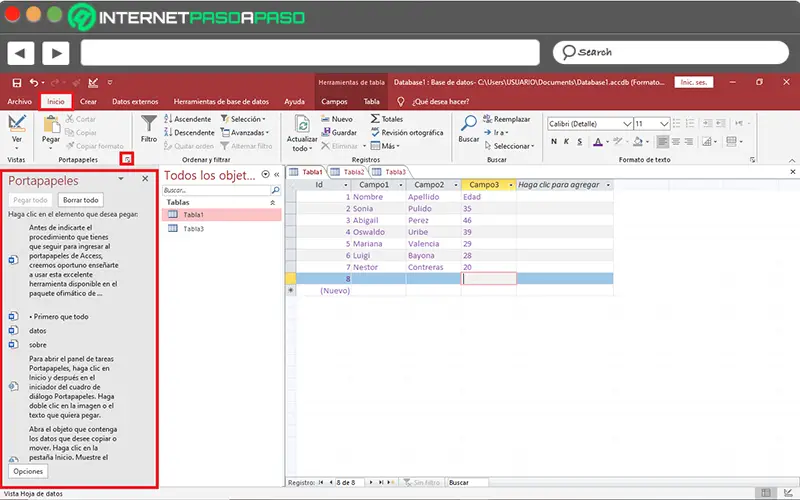Click clipboard item 'Primero que todo'
The width and height of the screenshot is (800, 500).
[x=59, y=317]
